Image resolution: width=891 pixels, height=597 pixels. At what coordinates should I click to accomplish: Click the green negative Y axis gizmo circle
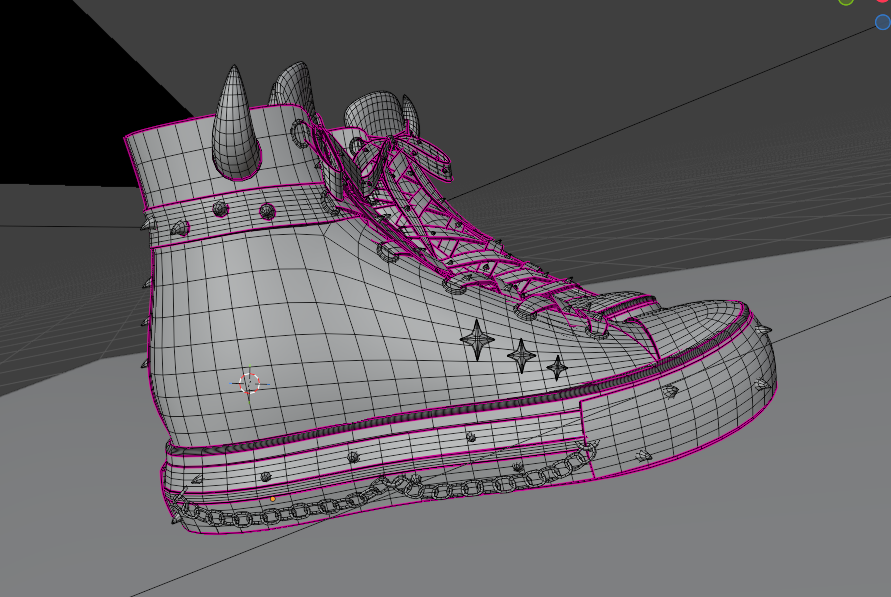(x=846, y=2)
